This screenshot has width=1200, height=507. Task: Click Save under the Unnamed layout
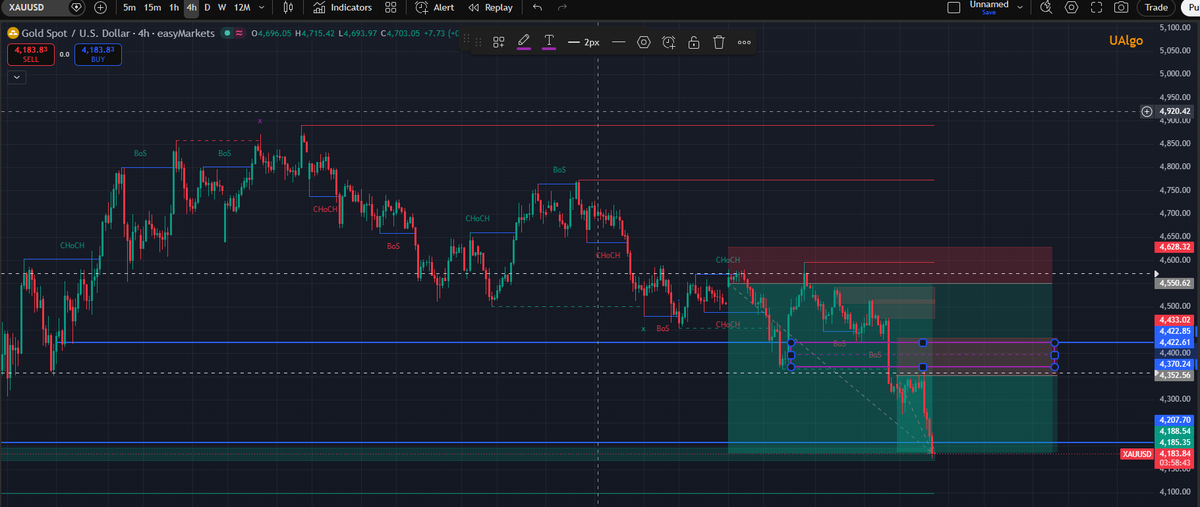989,13
